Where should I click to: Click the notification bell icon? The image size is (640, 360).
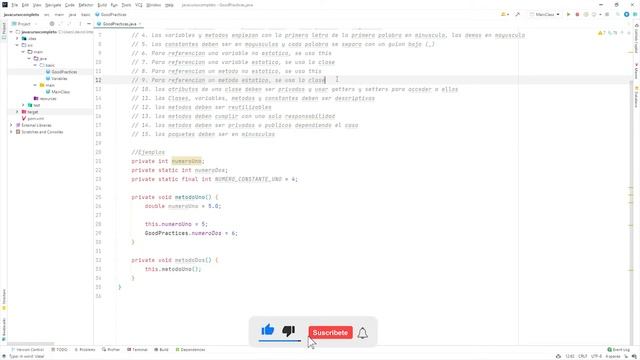pyautogui.click(x=362, y=333)
